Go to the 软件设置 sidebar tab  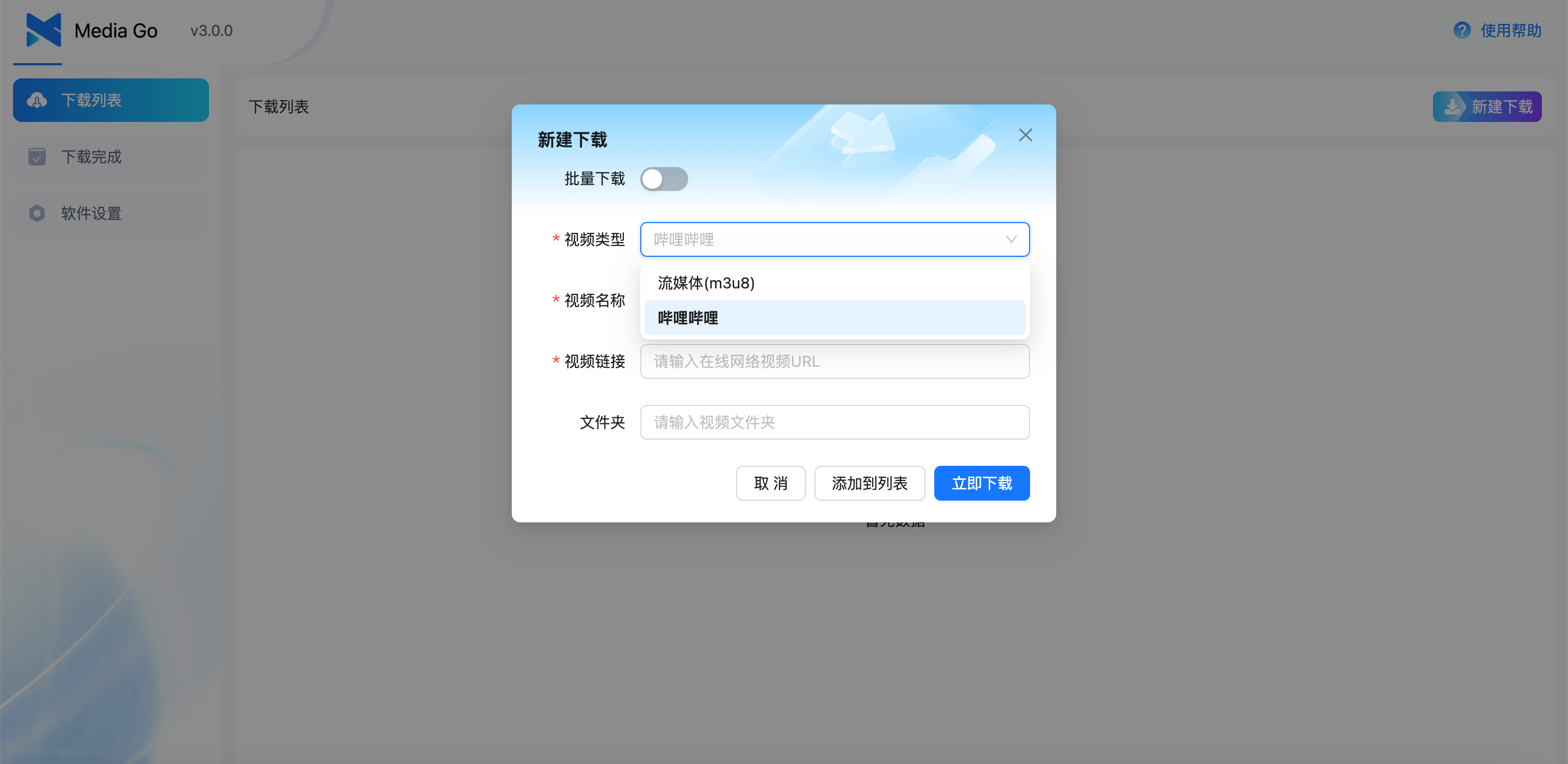[111, 213]
